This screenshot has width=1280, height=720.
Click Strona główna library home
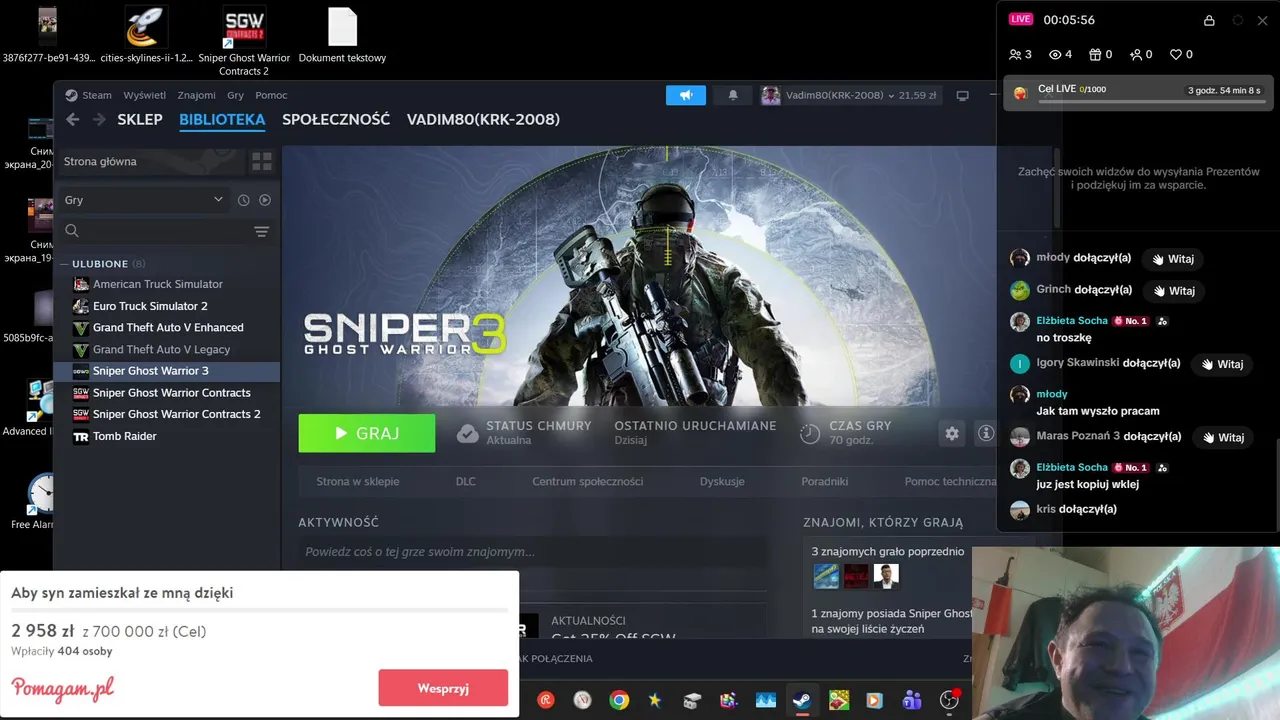(x=150, y=161)
